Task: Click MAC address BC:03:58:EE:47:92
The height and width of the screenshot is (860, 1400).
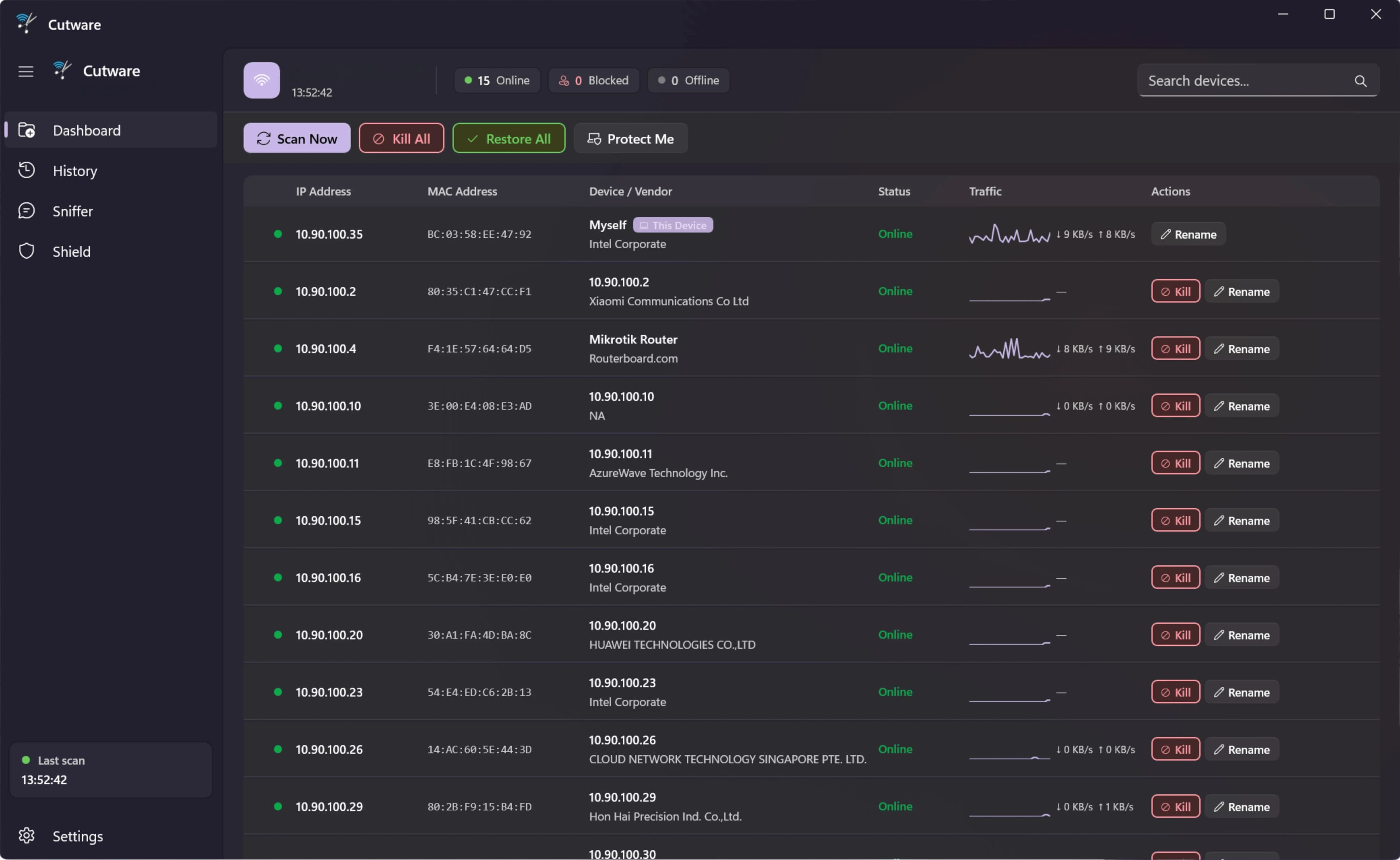Action: [x=479, y=234]
